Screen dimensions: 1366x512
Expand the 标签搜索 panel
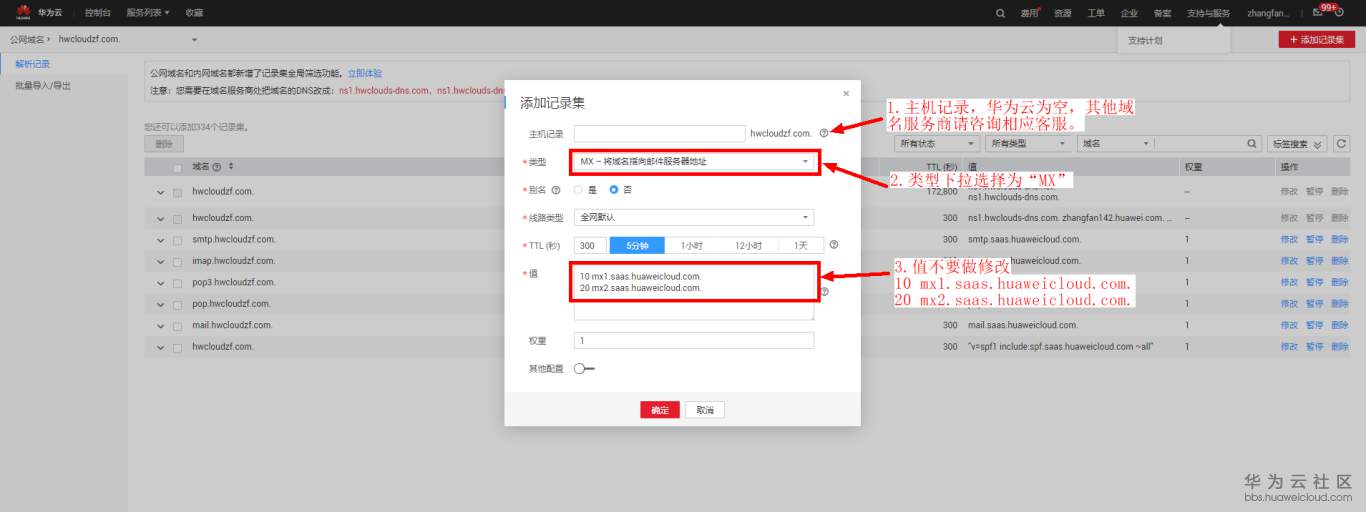(x=1297, y=144)
